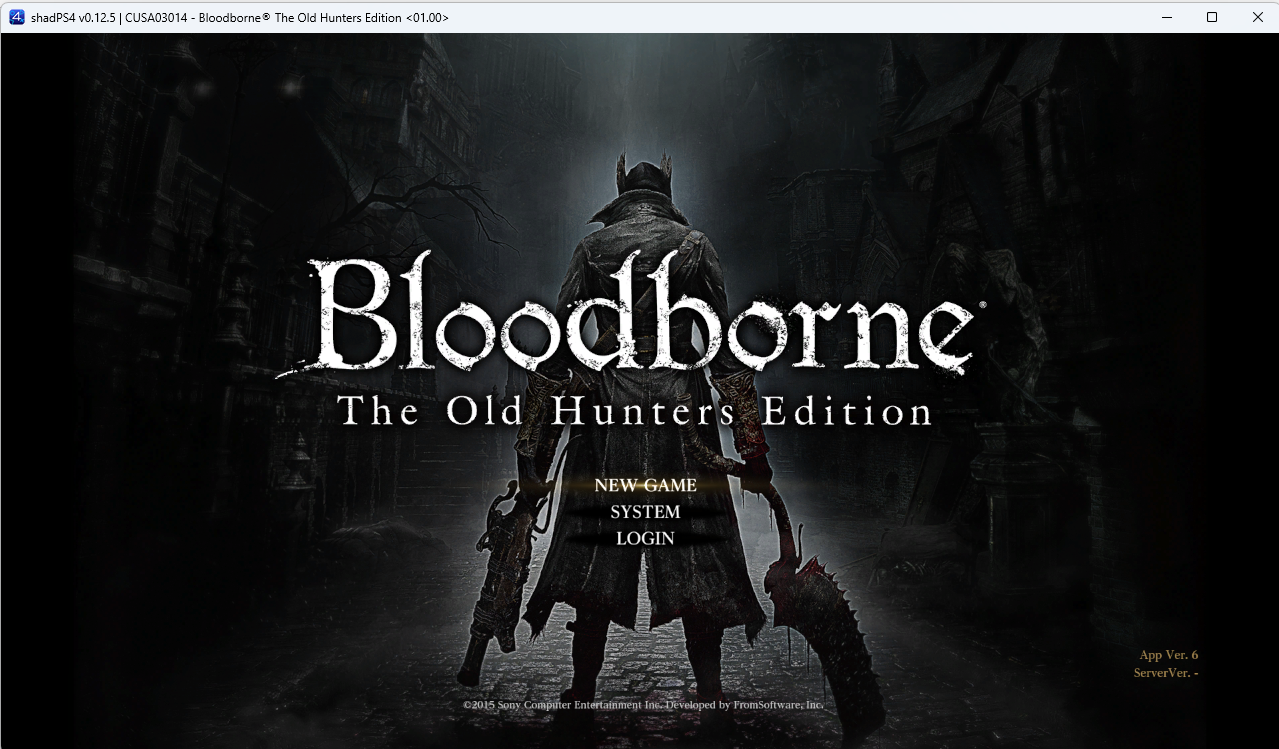Click the shadPS4 v0.12.5 window title text
This screenshot has width=1279, height=749.
click(240, 17)
